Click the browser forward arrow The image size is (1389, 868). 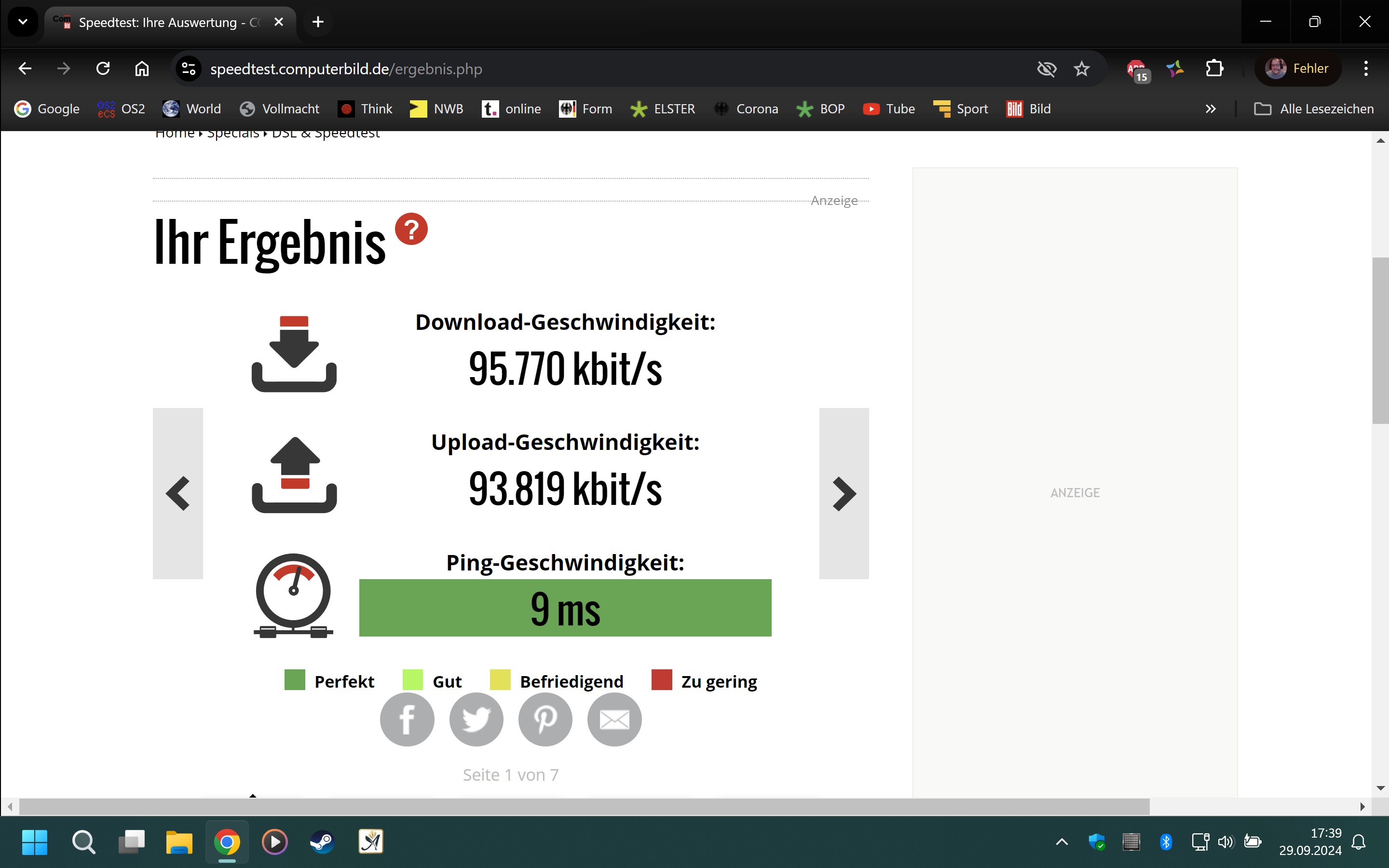tap(64, 69)
